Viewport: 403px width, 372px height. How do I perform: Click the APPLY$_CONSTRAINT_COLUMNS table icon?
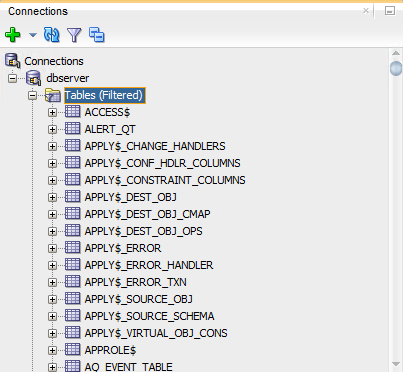click(72, 180)
